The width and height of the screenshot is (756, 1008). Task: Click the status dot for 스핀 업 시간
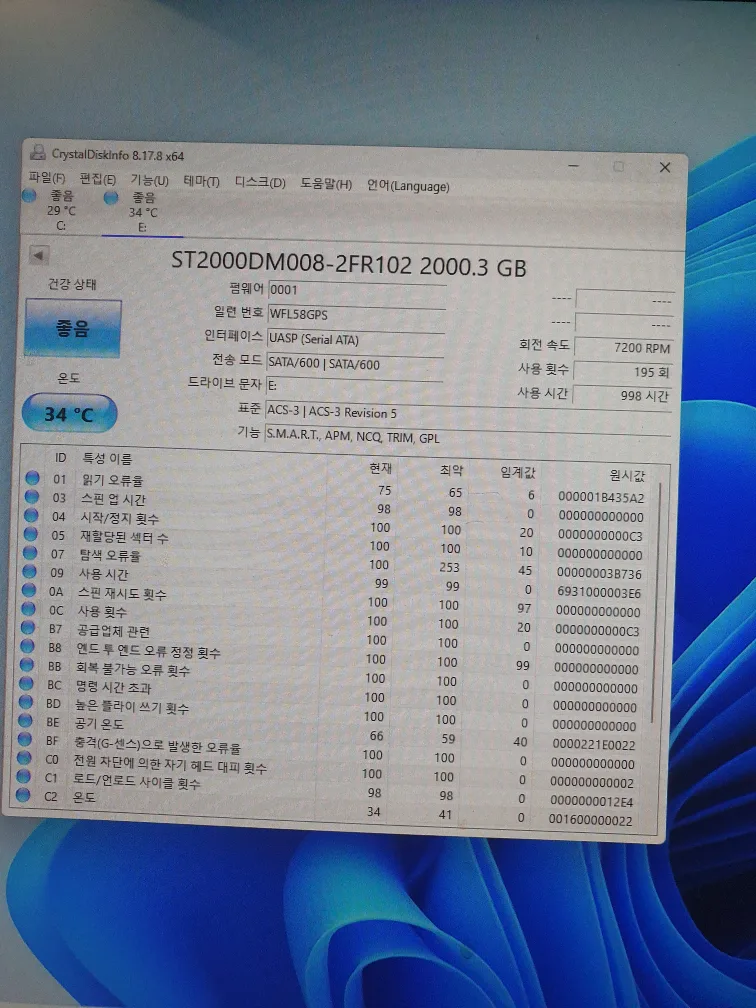click(x=32, y=496)
